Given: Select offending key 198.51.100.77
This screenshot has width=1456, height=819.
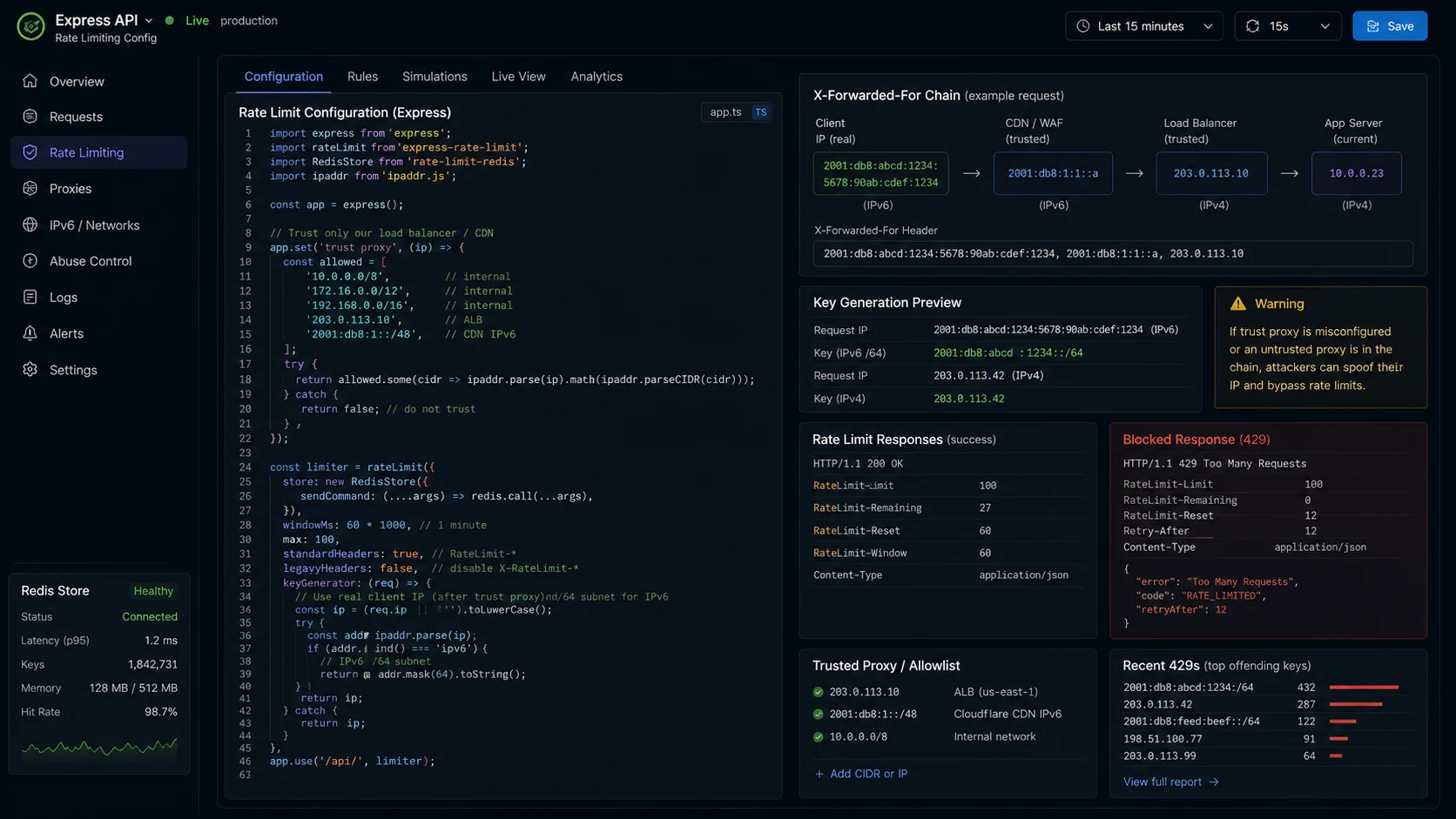Looking at the screenshot, I should (x=1163, y=739).
